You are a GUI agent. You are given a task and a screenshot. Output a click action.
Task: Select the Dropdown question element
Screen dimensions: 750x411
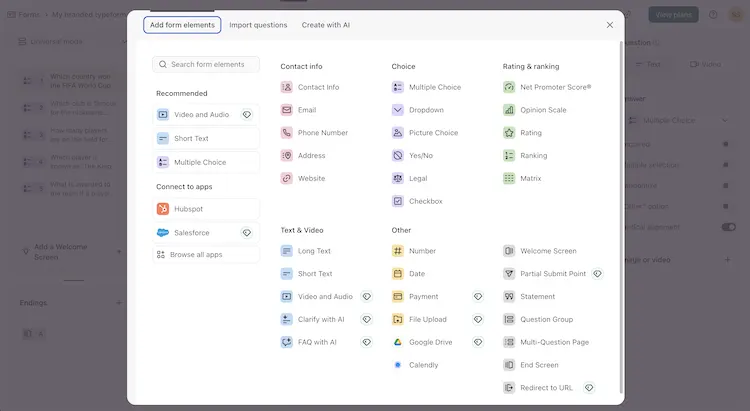pyautogui.click(x=418, y=110)
